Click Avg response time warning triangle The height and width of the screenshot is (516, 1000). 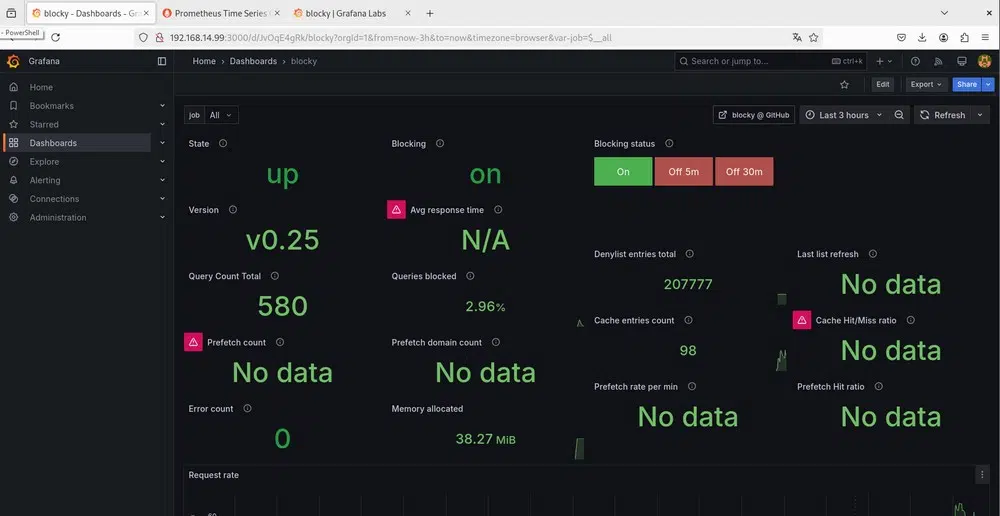(396, 209)
